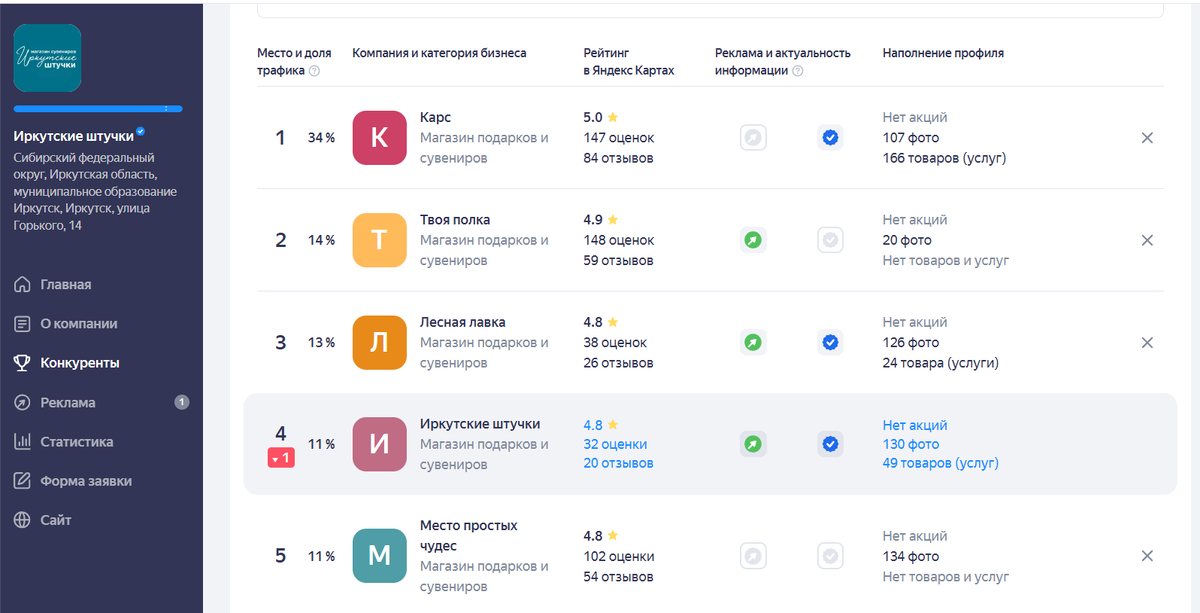The height and width of the screenshot is (613, 1200).
Task: Click the green advertising badge for Твоя полка
Action: click(753, 240)
